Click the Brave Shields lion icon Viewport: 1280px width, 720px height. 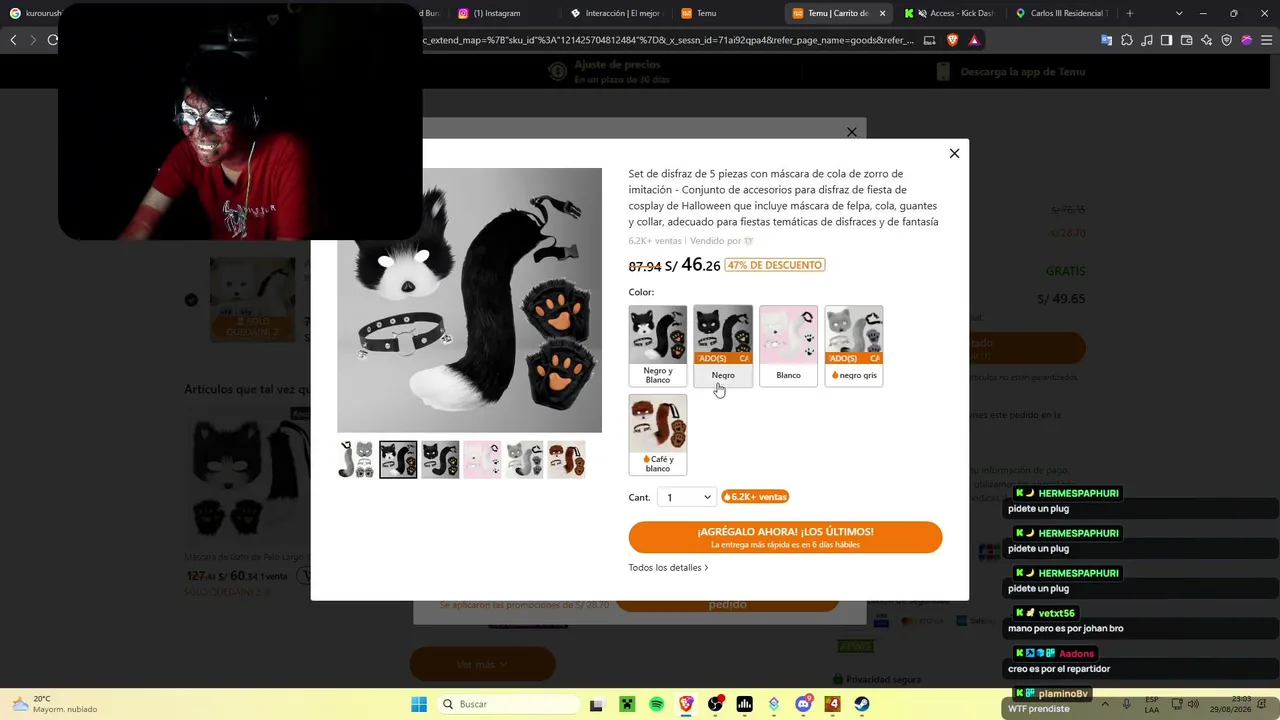pyautogui.click(x=952, y=40)
